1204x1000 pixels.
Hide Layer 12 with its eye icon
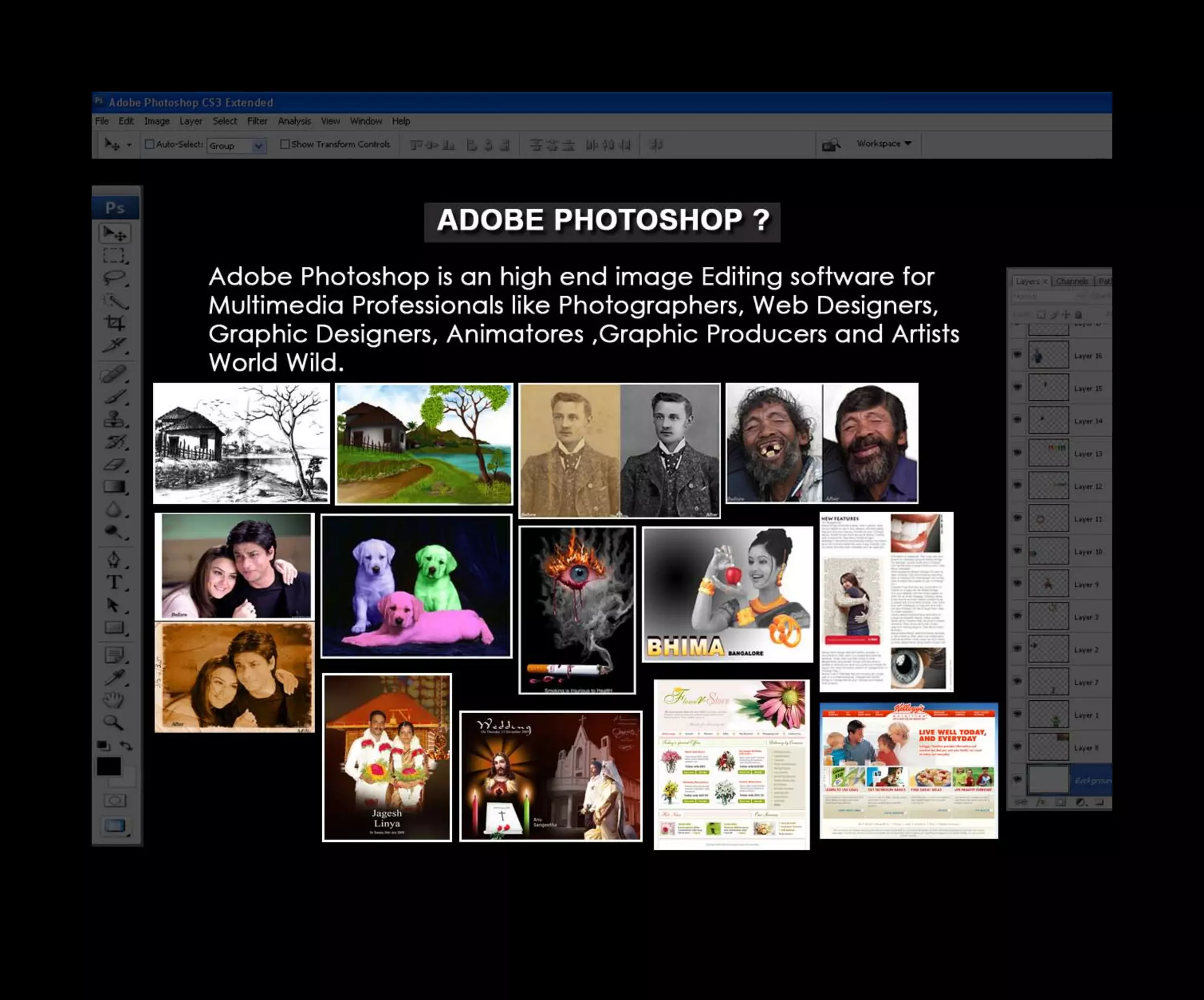coord(1017,486)
